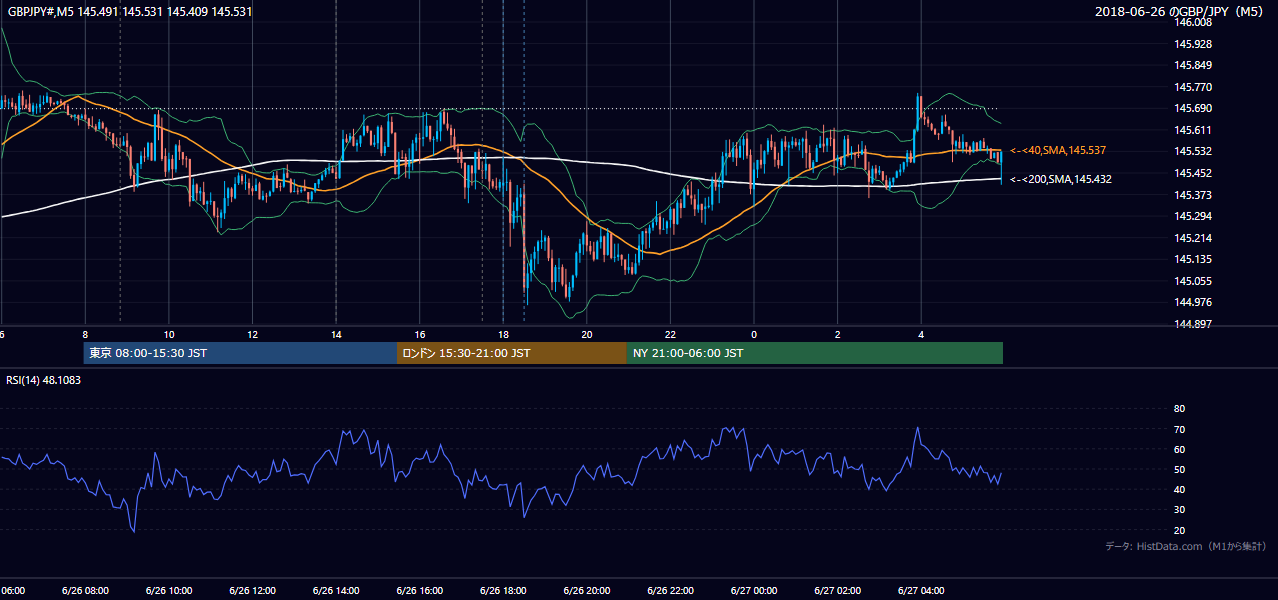Click the RSI 20 level label
1278x600 pixels.
coord(1179,530)
